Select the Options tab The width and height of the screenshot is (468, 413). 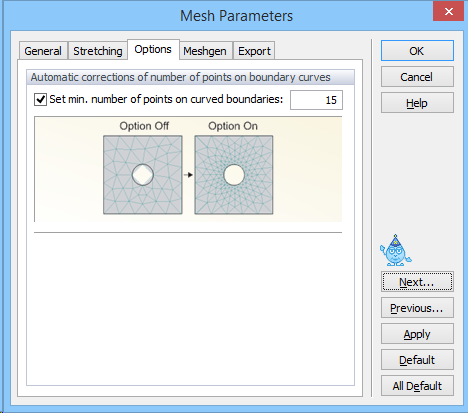pyautogui.click(x=153, y=50)
